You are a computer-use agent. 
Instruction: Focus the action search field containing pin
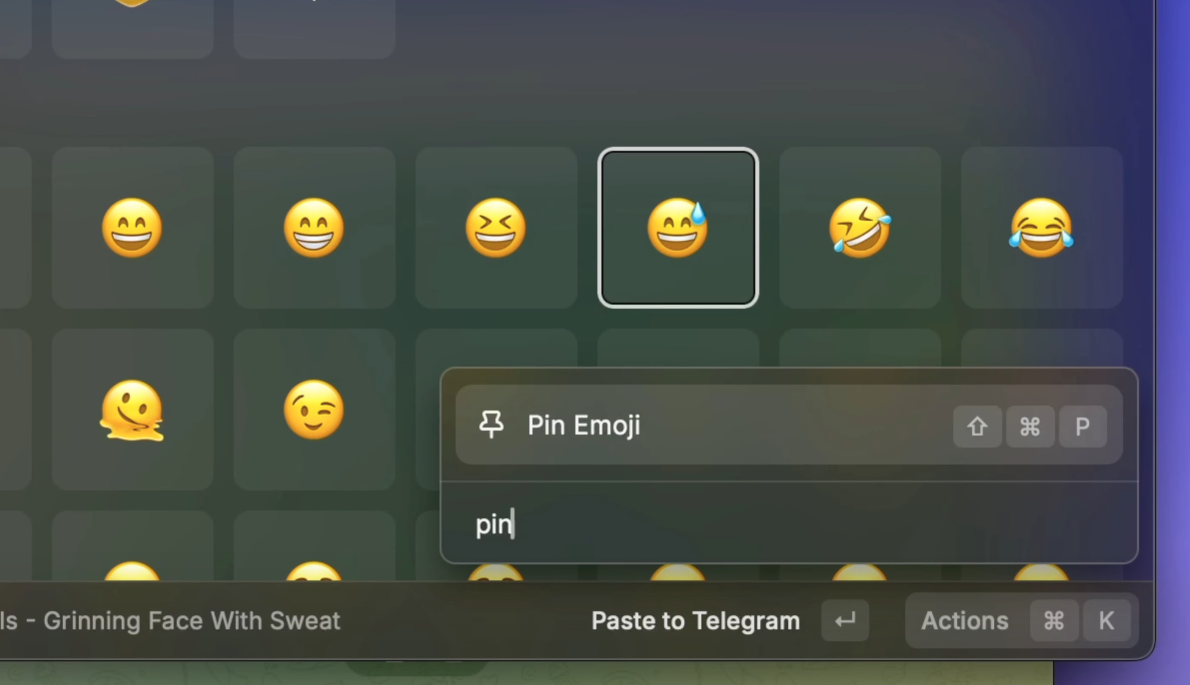(x=789, y=523)
